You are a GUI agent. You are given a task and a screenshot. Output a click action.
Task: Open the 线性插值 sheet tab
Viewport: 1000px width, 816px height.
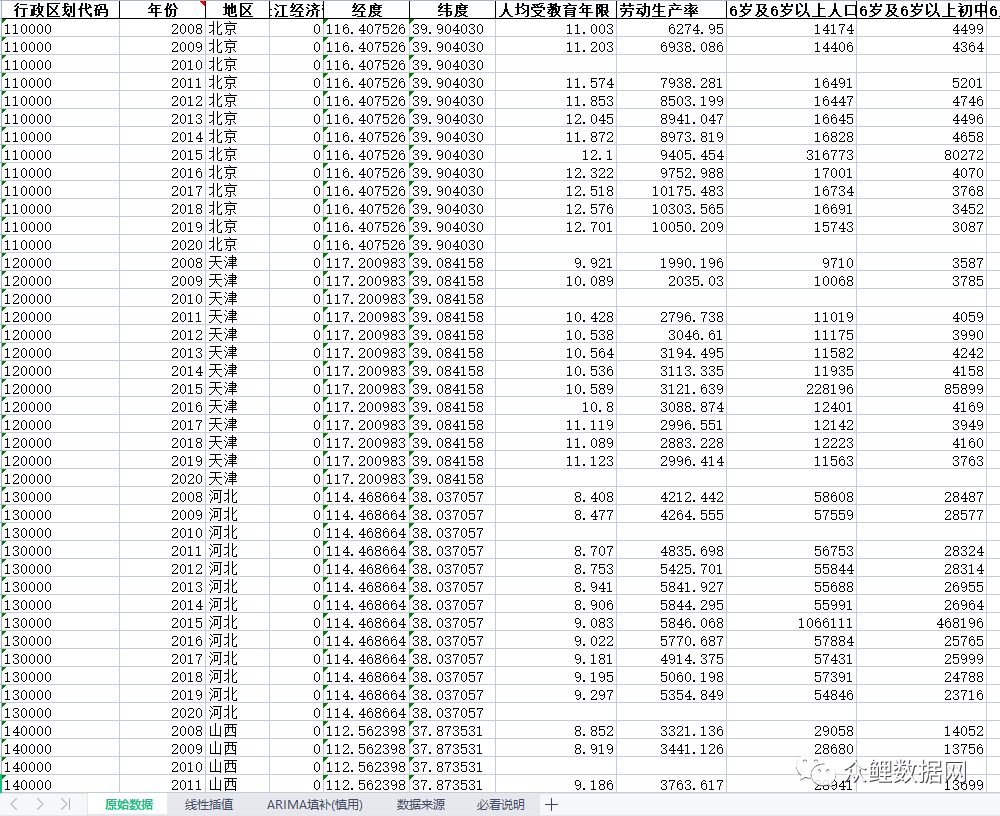coord(209,804)
